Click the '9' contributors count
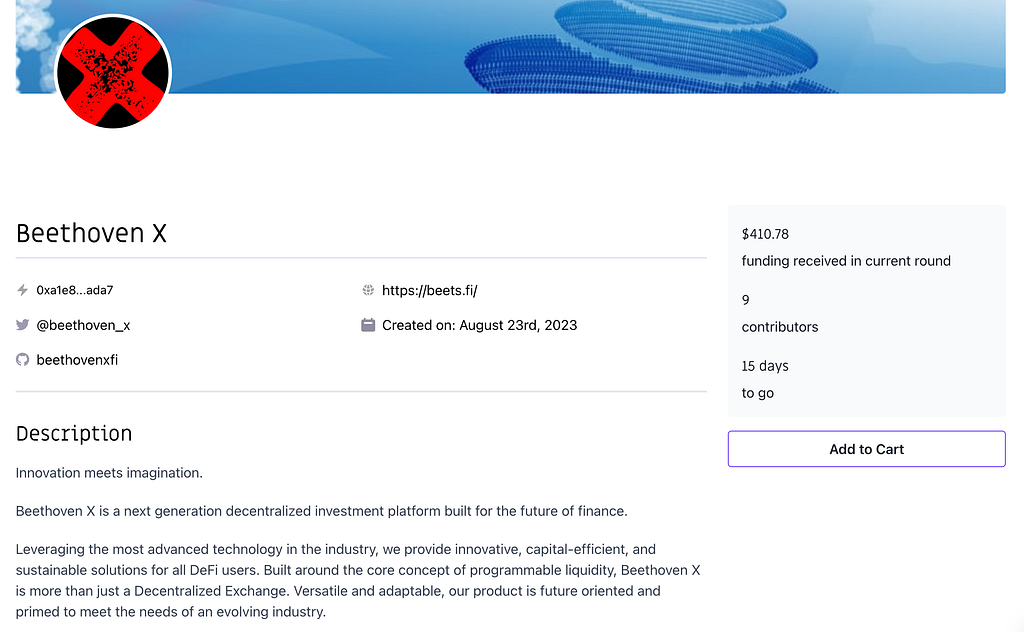Viewport: 1024px width, 632px height. point(746,300)
